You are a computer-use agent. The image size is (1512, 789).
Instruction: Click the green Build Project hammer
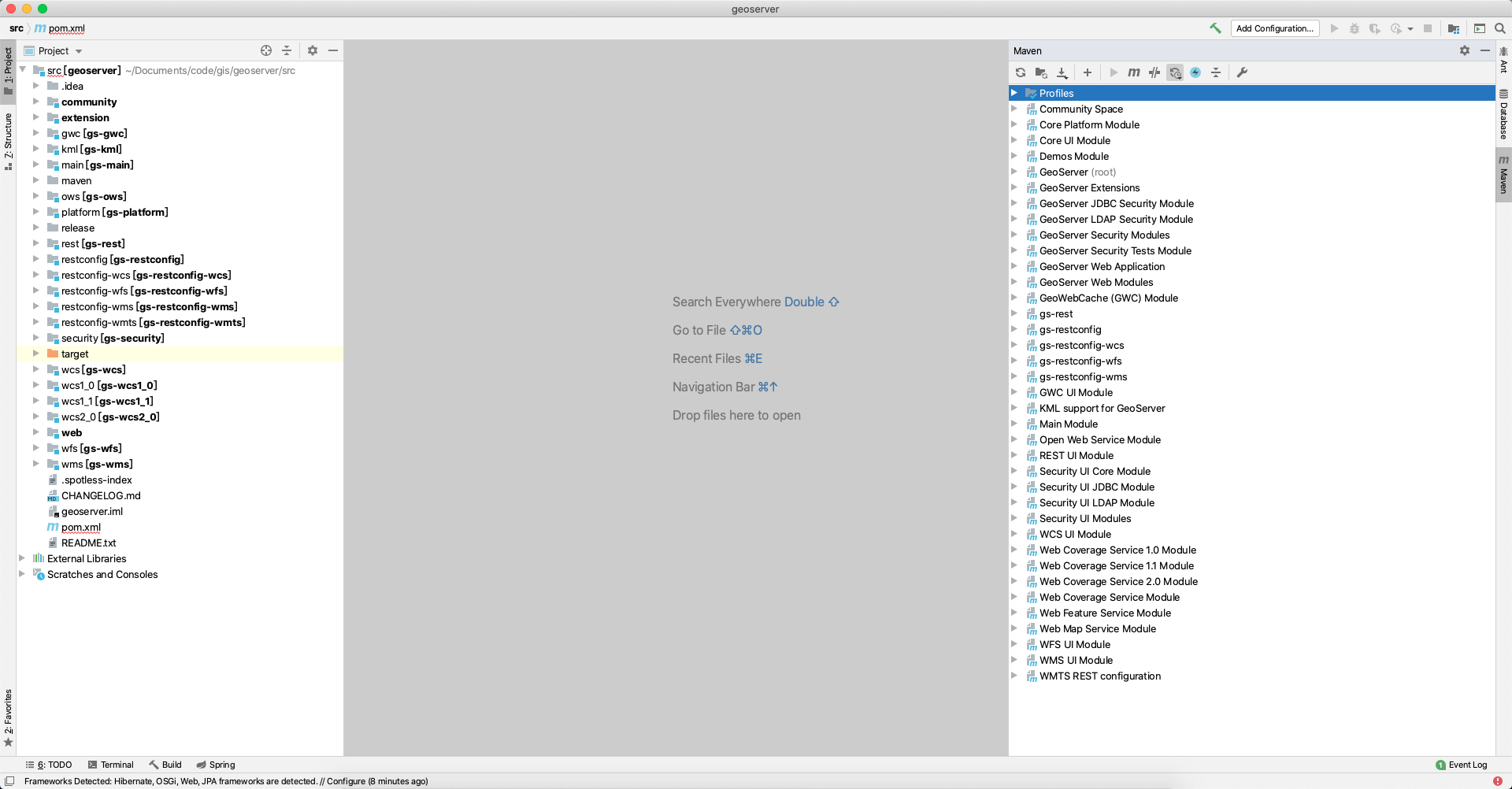pos(1215,28)
